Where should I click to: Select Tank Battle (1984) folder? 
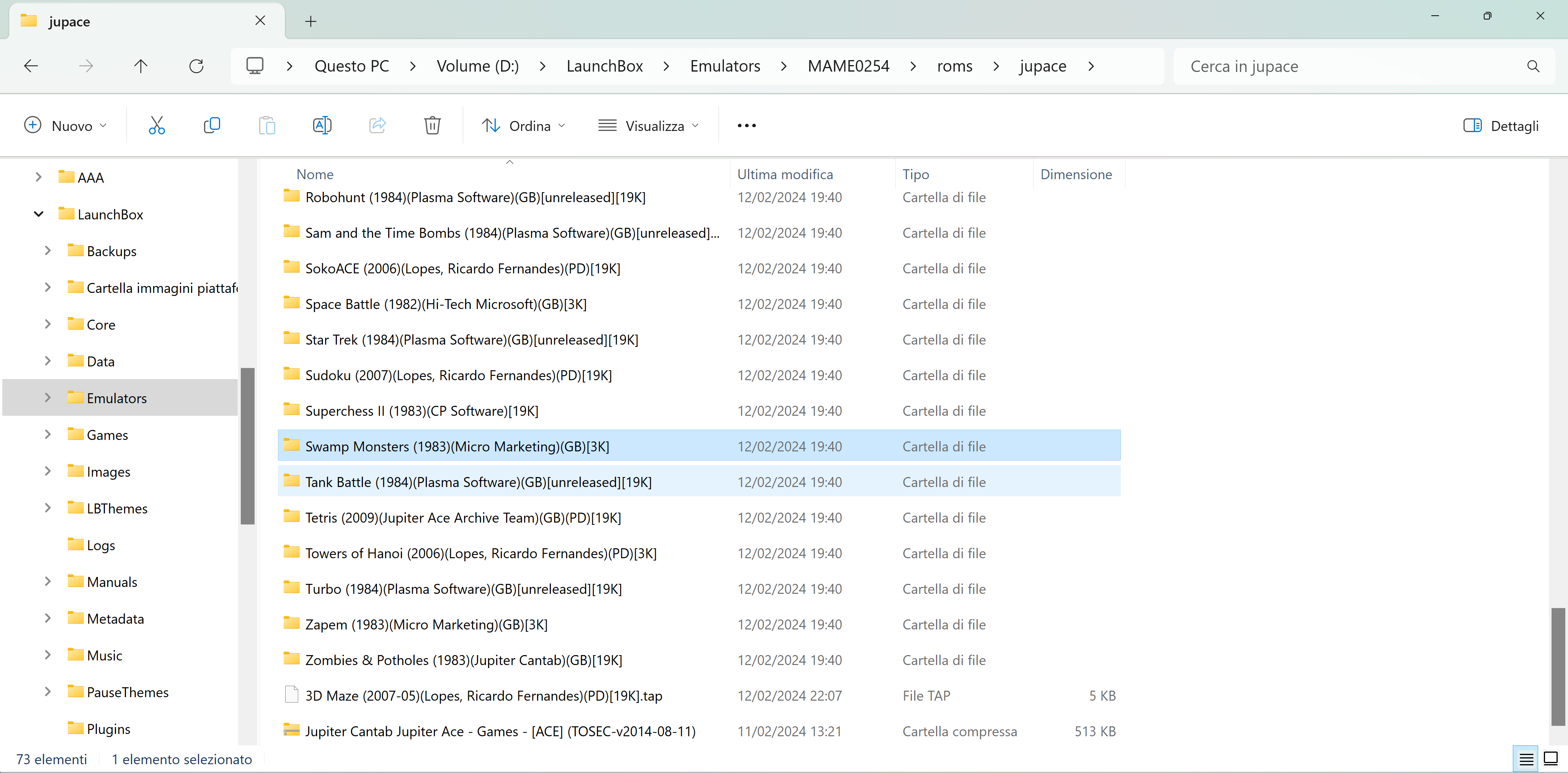point(699,482)
